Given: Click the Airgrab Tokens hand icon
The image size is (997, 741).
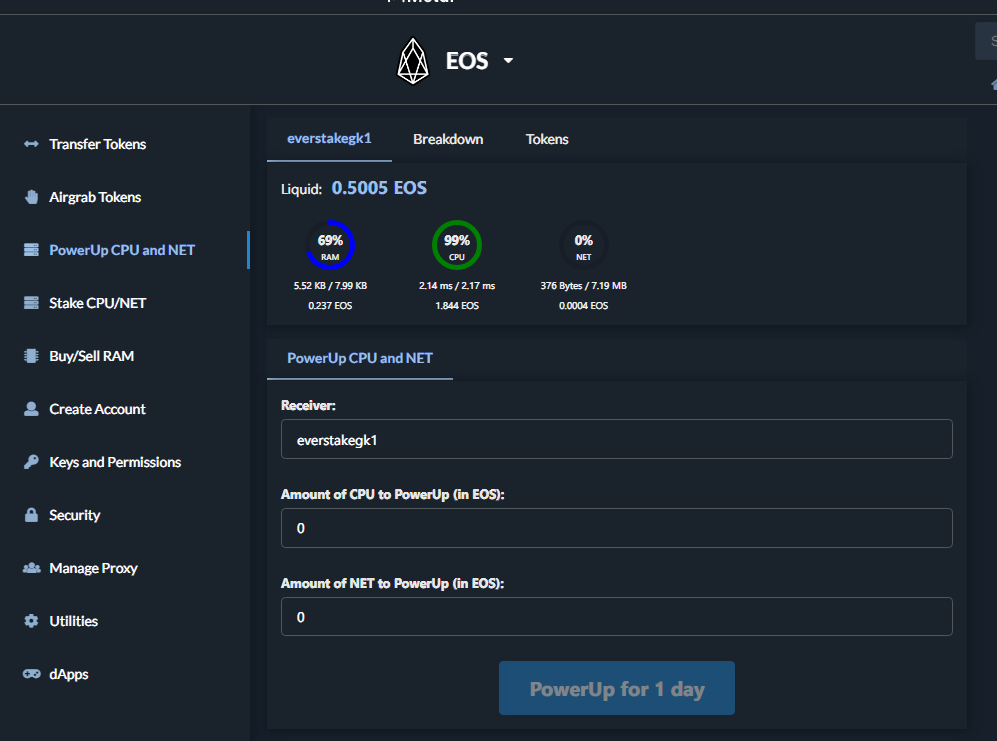Looking at the screenshot, I should pos(31,197).
